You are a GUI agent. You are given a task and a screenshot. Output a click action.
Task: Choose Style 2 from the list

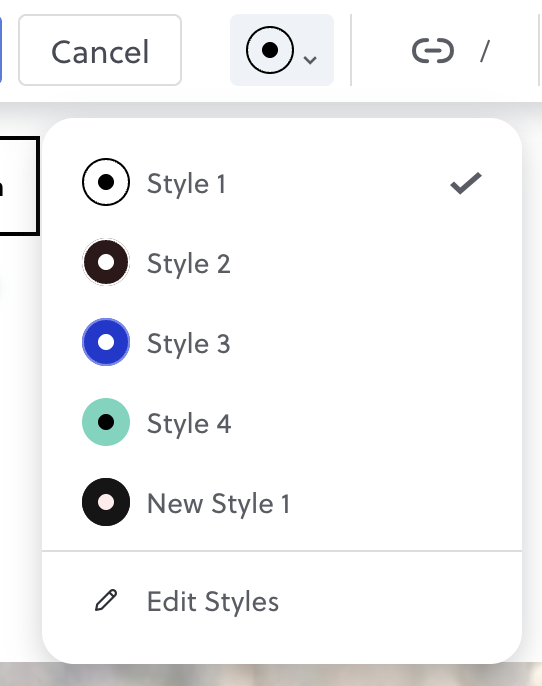click(x=282, y=262)
